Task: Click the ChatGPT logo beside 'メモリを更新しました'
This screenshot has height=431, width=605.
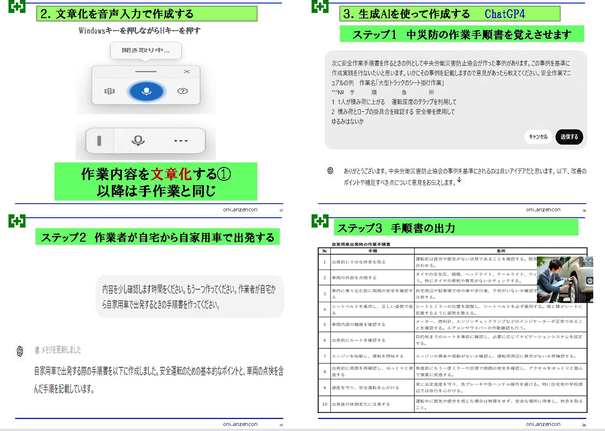Action: point(20,351)
